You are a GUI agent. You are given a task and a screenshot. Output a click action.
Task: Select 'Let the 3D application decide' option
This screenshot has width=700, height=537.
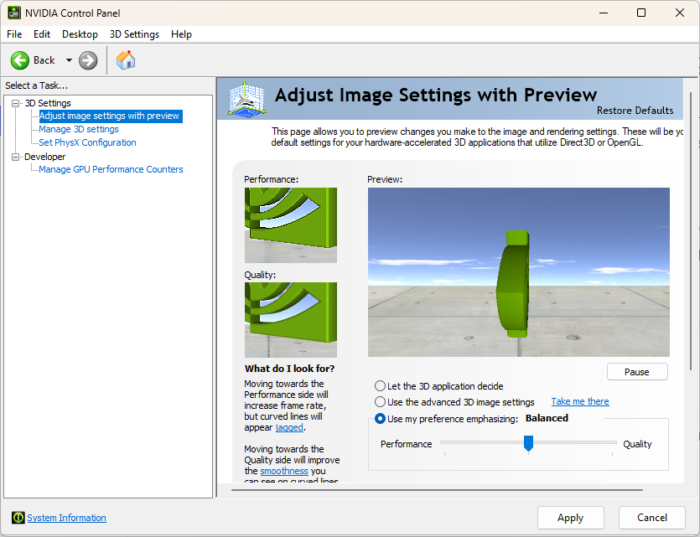click(380, 386)
